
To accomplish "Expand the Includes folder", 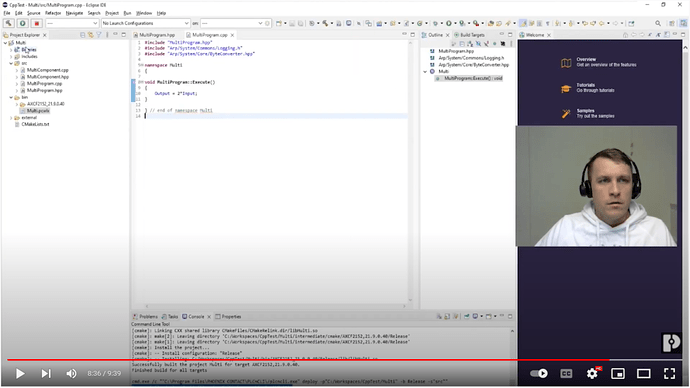I will pyautogui.click(x=11, y=57).
